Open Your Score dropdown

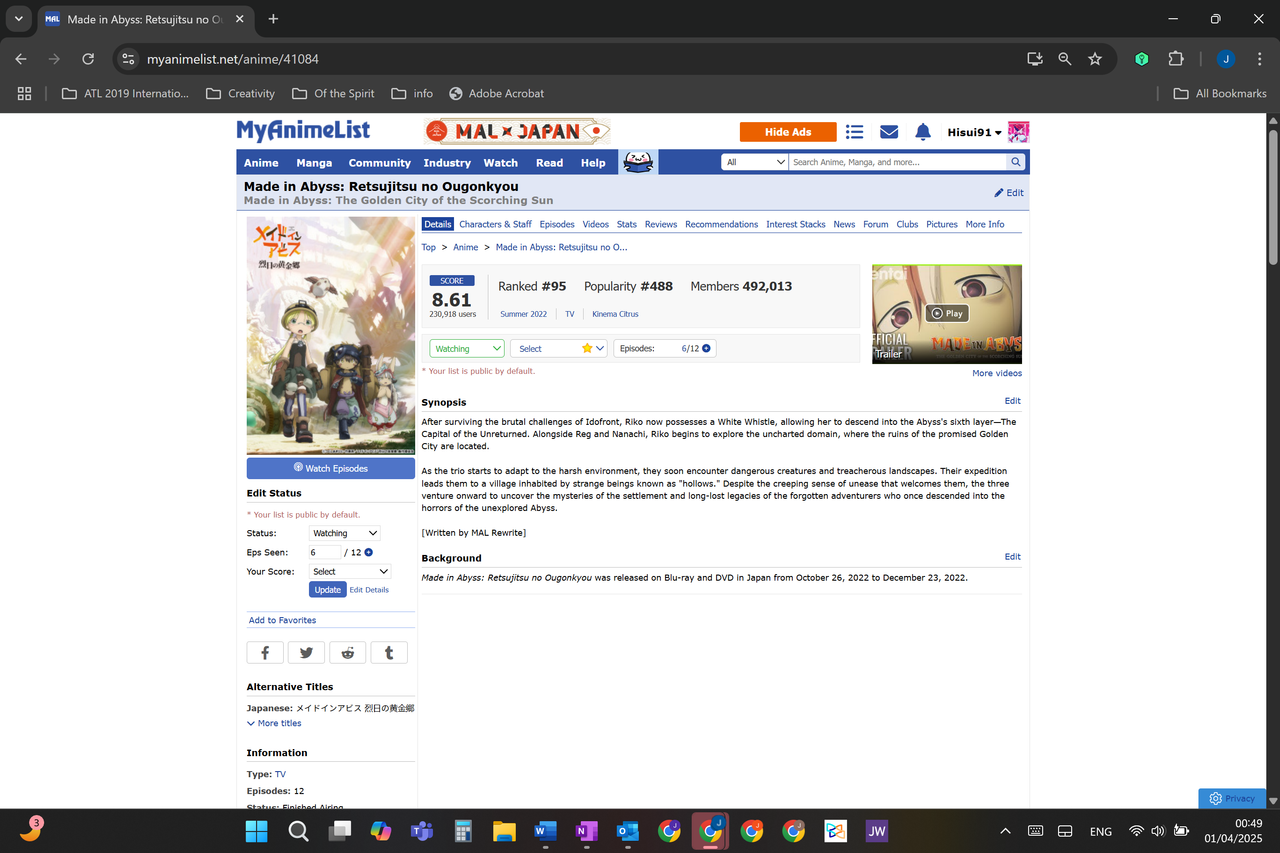click(x=350, y=571)
